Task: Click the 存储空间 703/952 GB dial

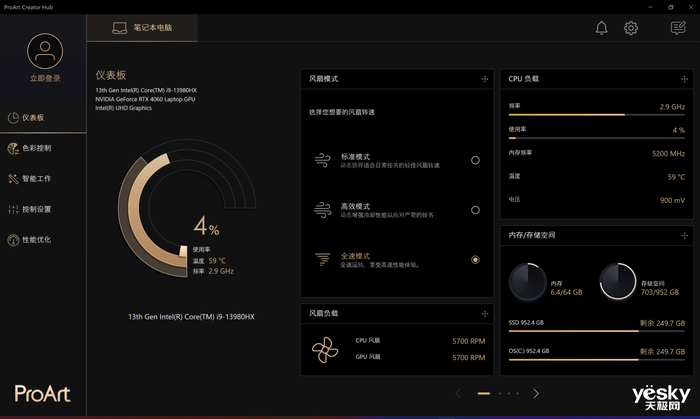Action: (618, 281)
